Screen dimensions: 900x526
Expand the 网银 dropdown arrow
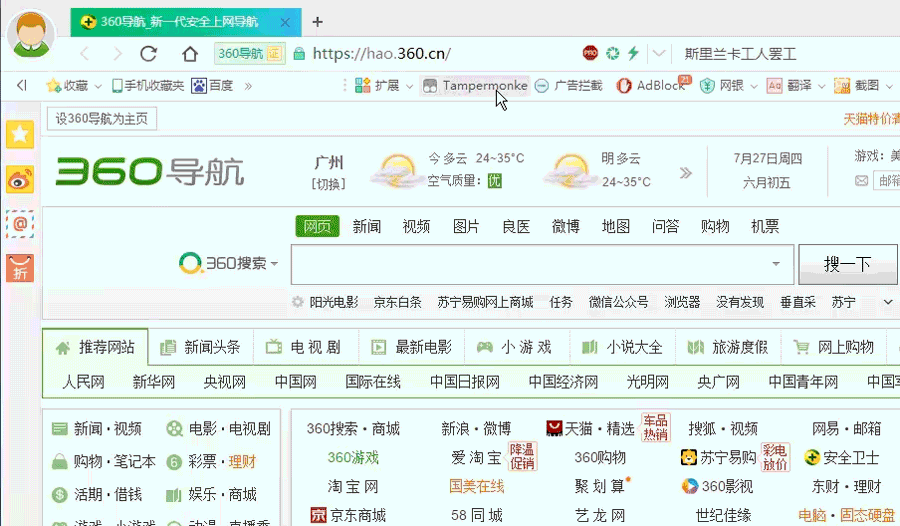coord(754,86)
